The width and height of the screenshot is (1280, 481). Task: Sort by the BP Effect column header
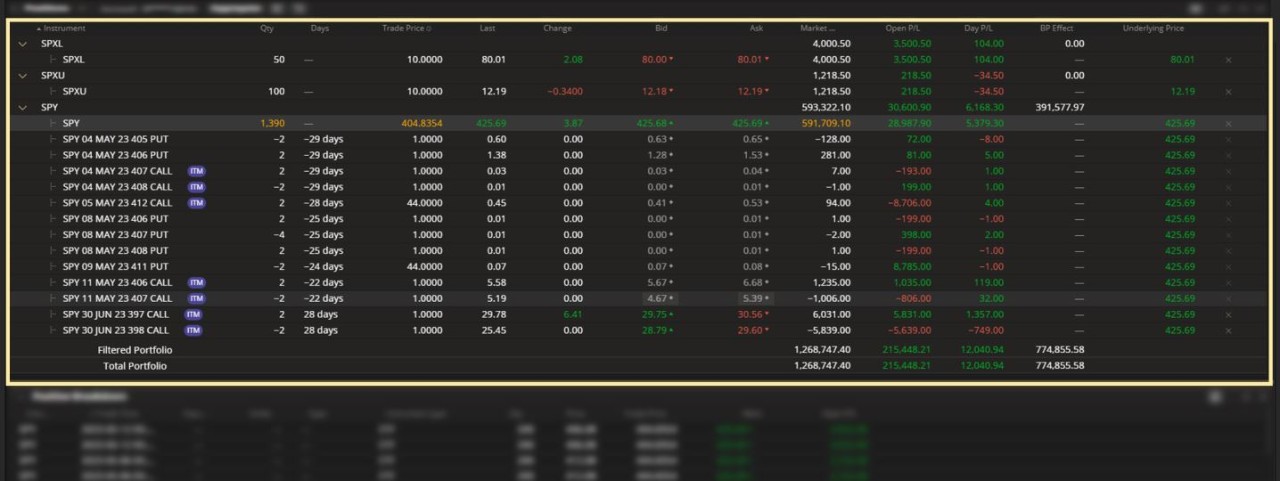point(1057,29)
